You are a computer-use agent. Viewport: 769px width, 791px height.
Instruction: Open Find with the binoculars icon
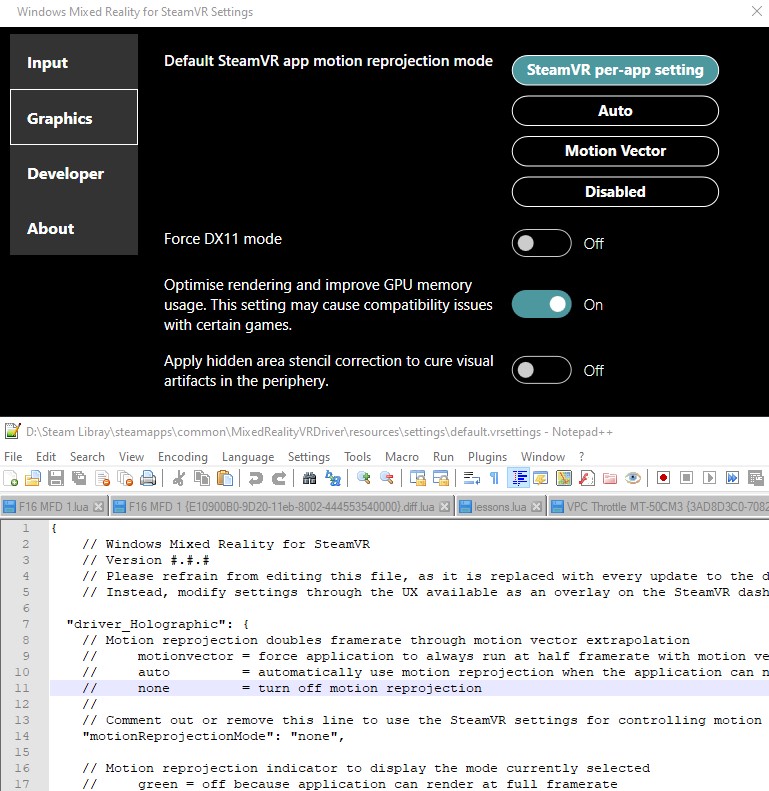tap(309, 478)
